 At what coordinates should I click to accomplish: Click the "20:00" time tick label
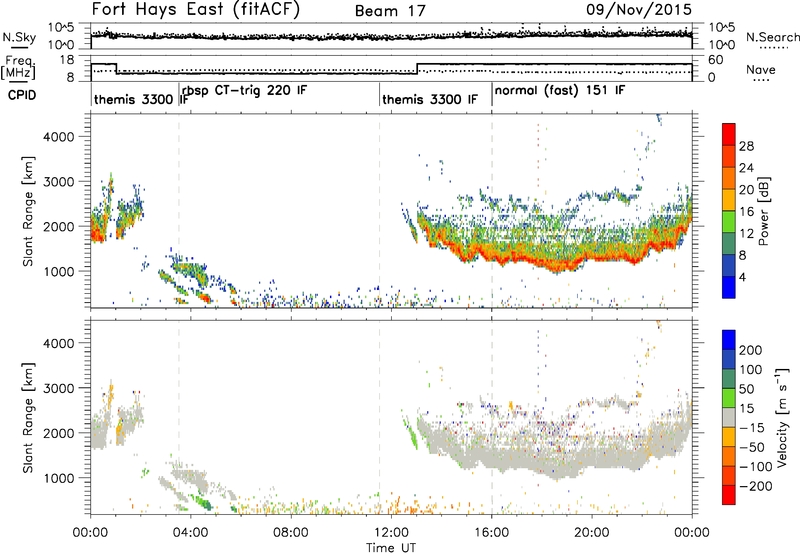coord(592,533)
